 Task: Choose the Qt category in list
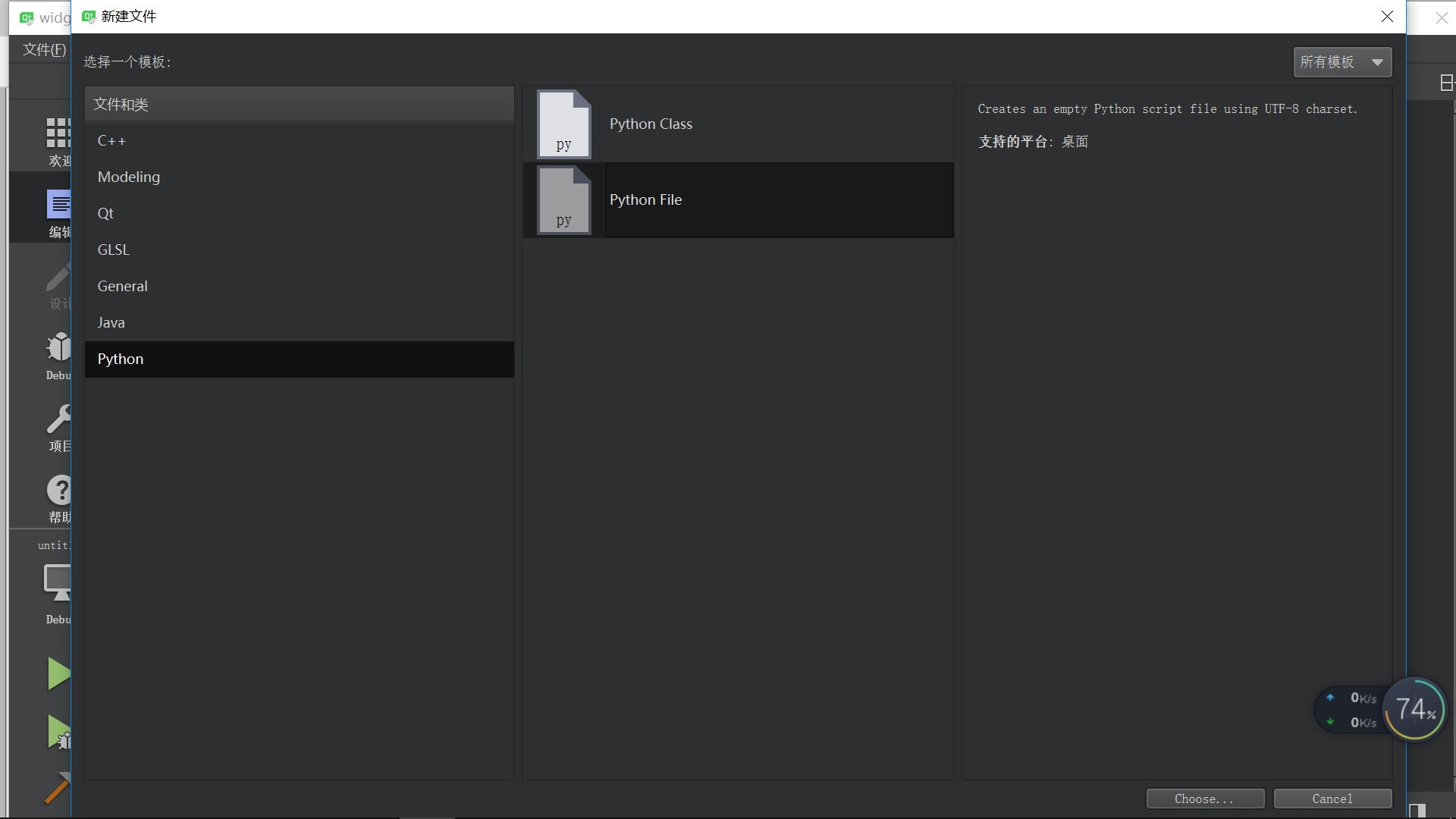pyautogui.click(x=105, y=214)
